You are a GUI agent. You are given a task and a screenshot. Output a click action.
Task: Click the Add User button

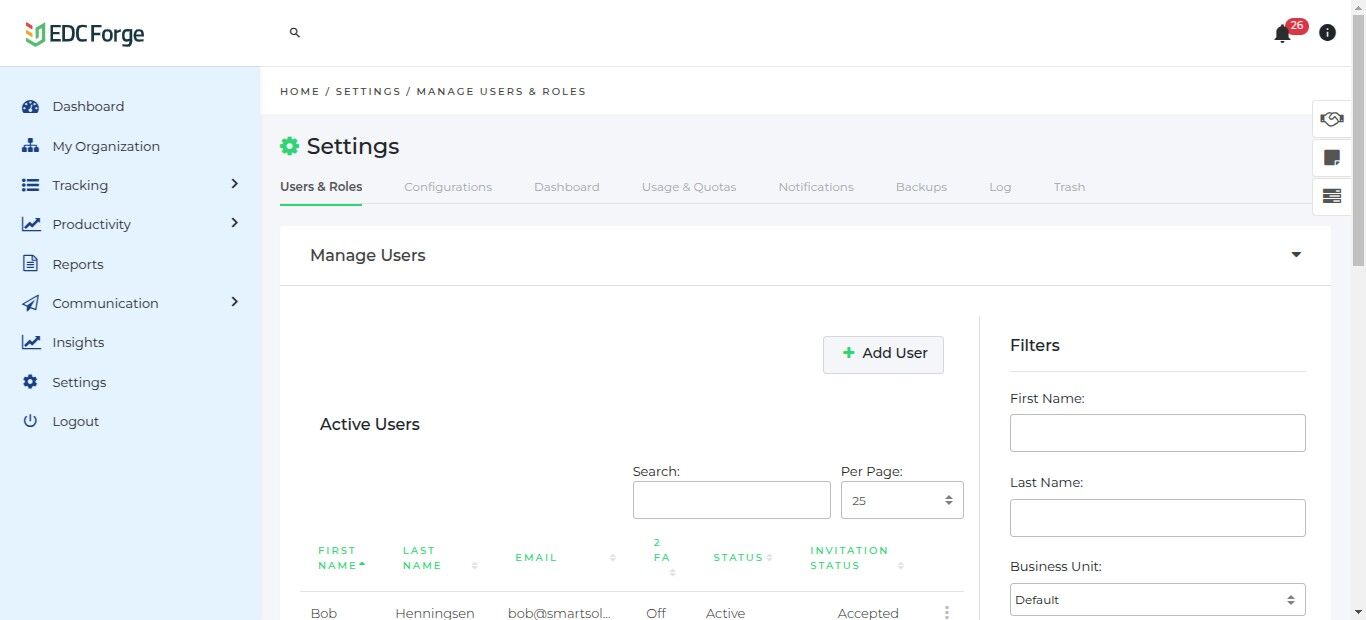pos(883,354)
